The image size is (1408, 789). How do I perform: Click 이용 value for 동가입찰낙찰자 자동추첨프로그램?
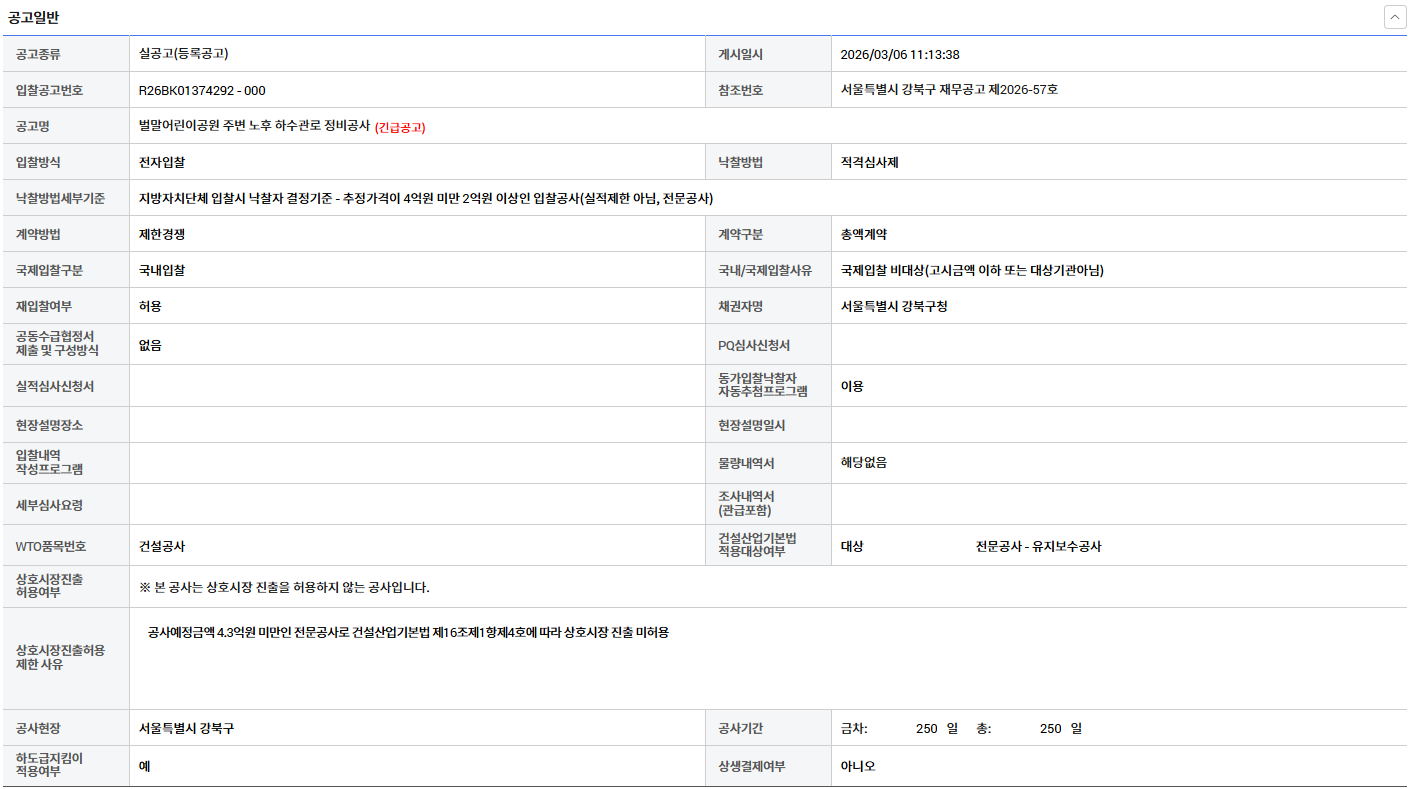pyautogui.click(x=852, y=386)
